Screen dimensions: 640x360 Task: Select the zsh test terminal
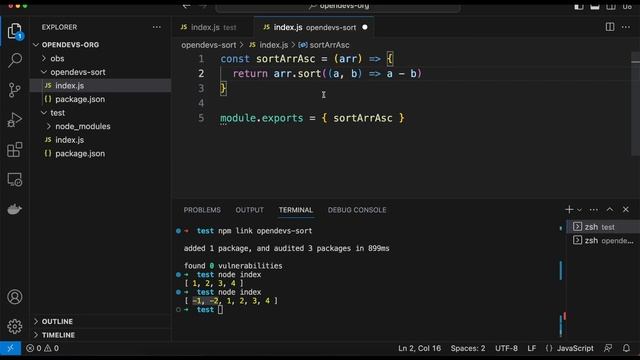click(x=603, y=227)
